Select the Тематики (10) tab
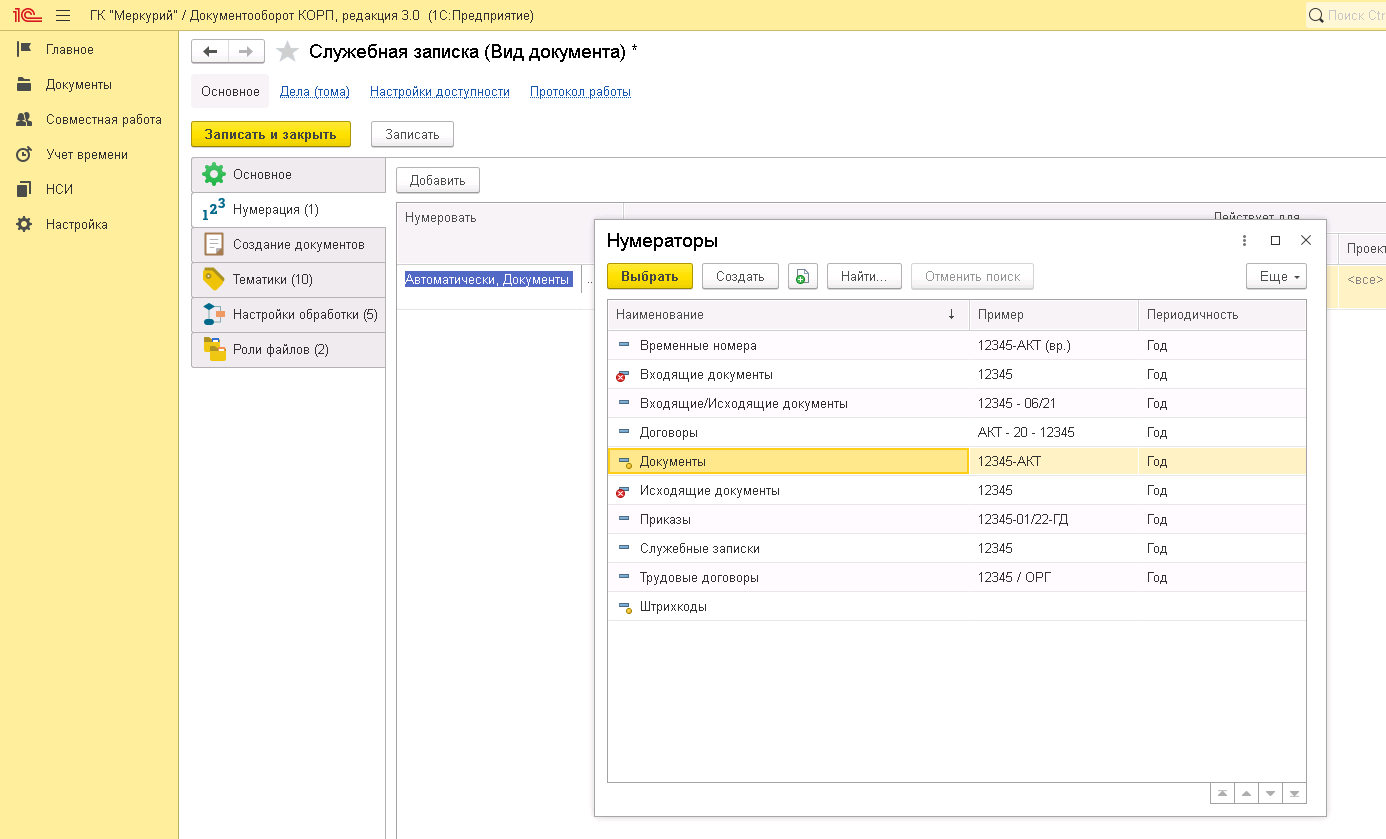The height and width of the screenshot is (839, 1386). pos(288,280)
